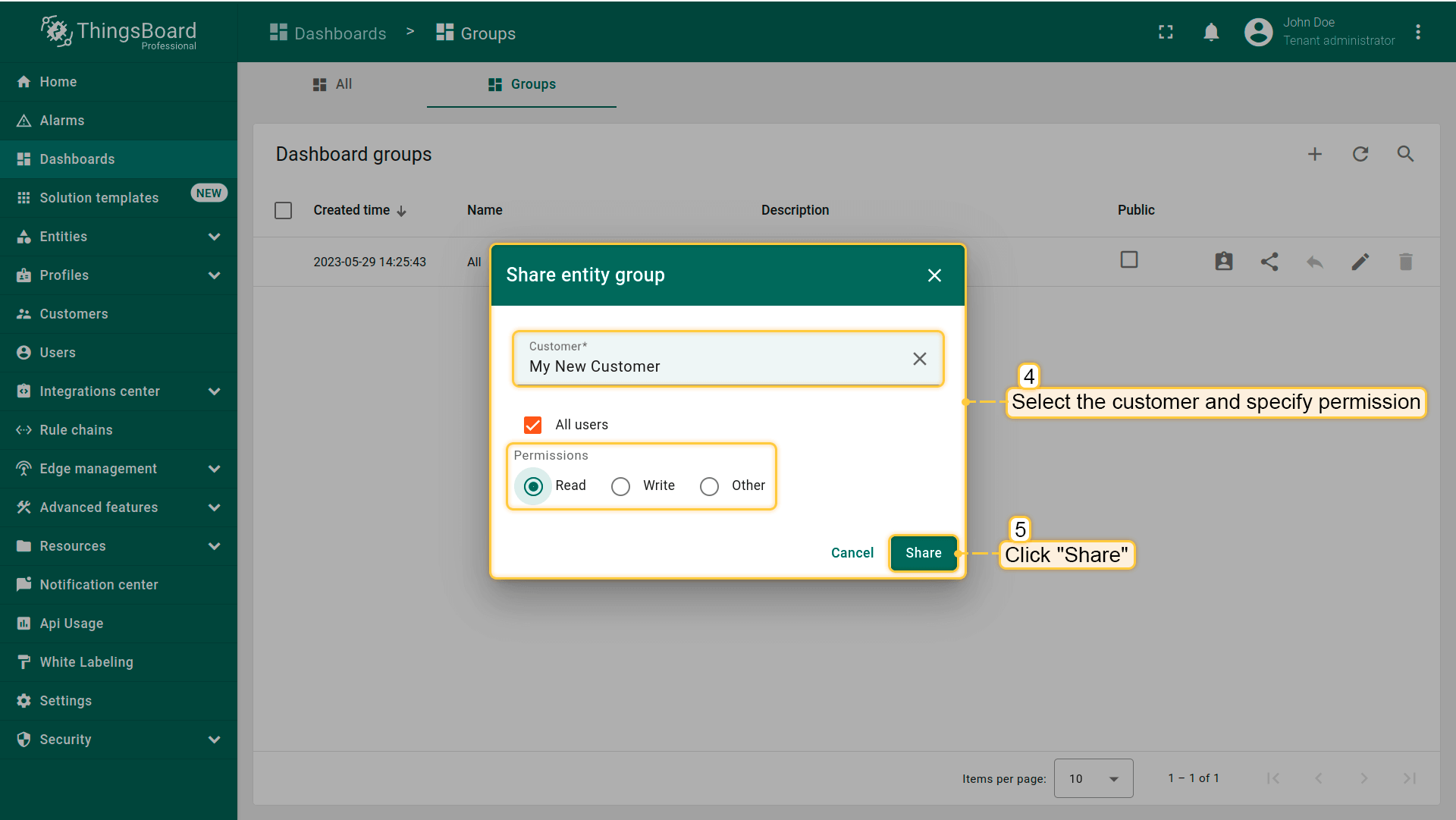
Task: Open Rule chains in the sidebar
Action: [76, 430]
